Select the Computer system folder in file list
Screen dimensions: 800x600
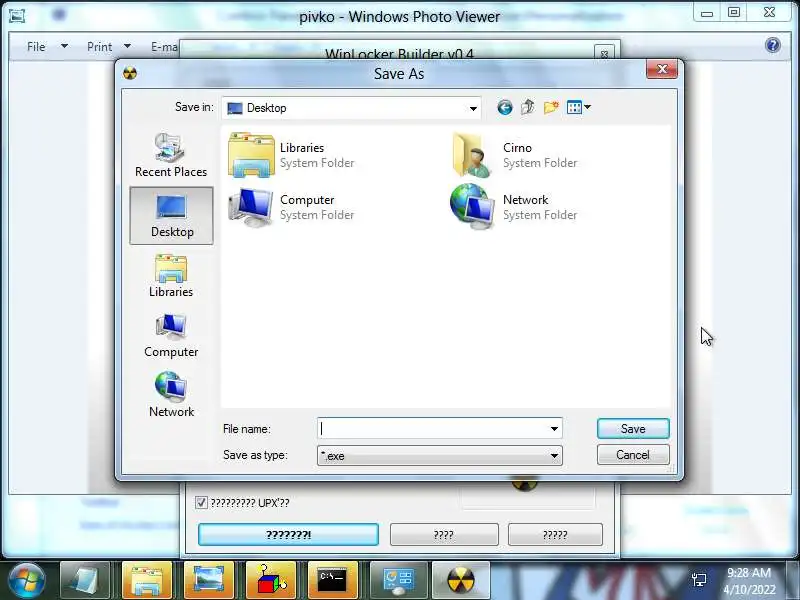tap(291, 207)
